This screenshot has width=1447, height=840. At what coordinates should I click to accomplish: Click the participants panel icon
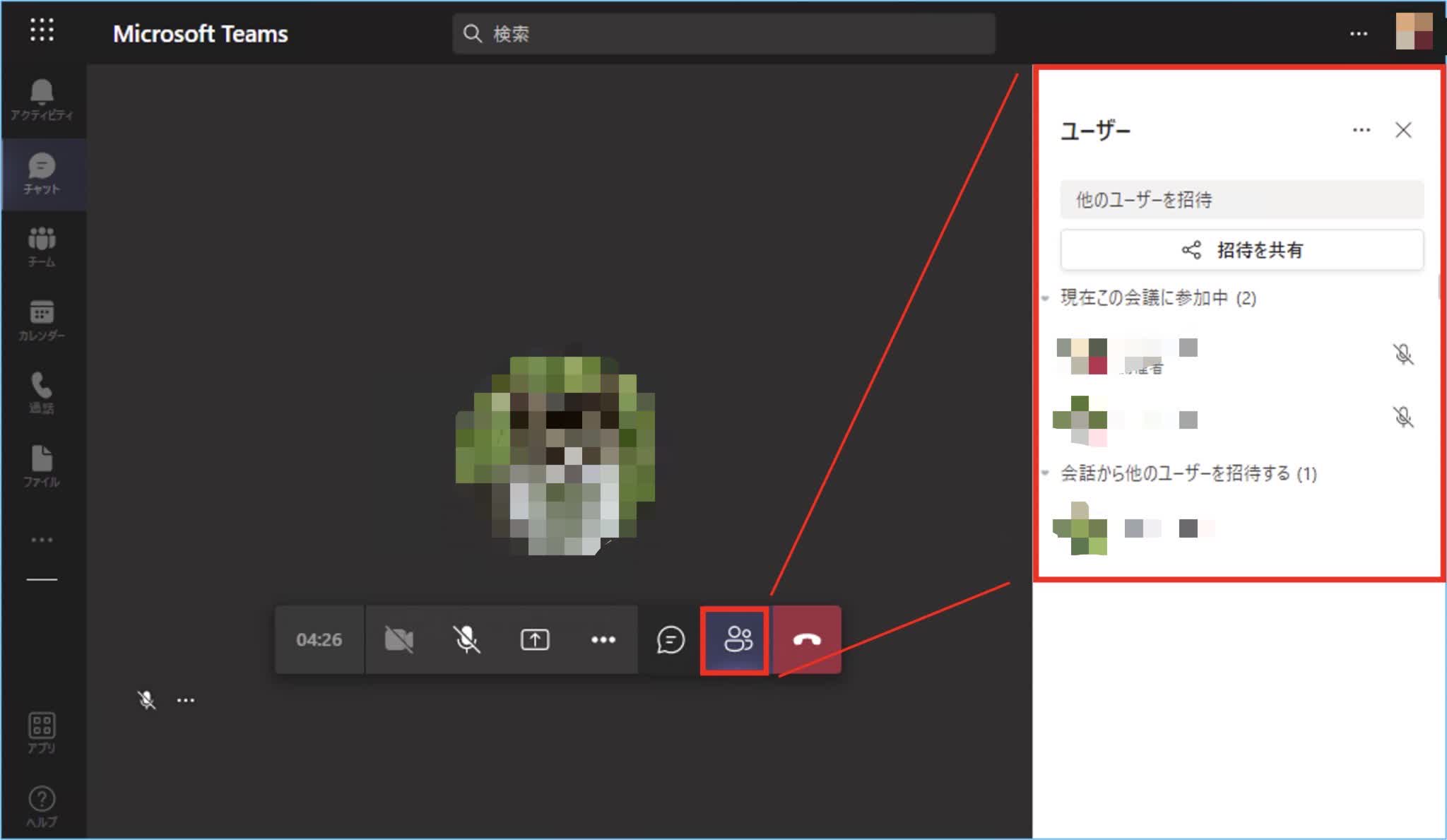pos(737,639)
